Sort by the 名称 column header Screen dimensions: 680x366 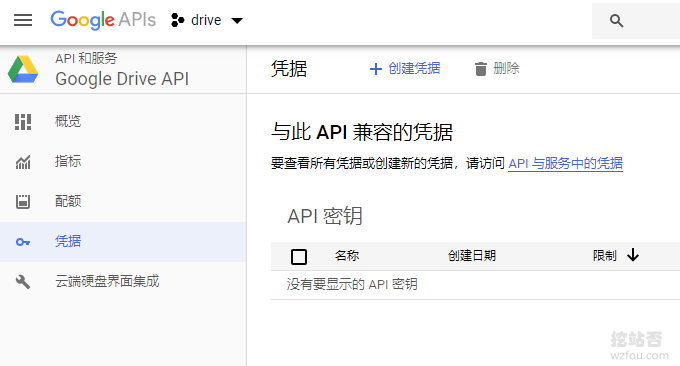347,256
